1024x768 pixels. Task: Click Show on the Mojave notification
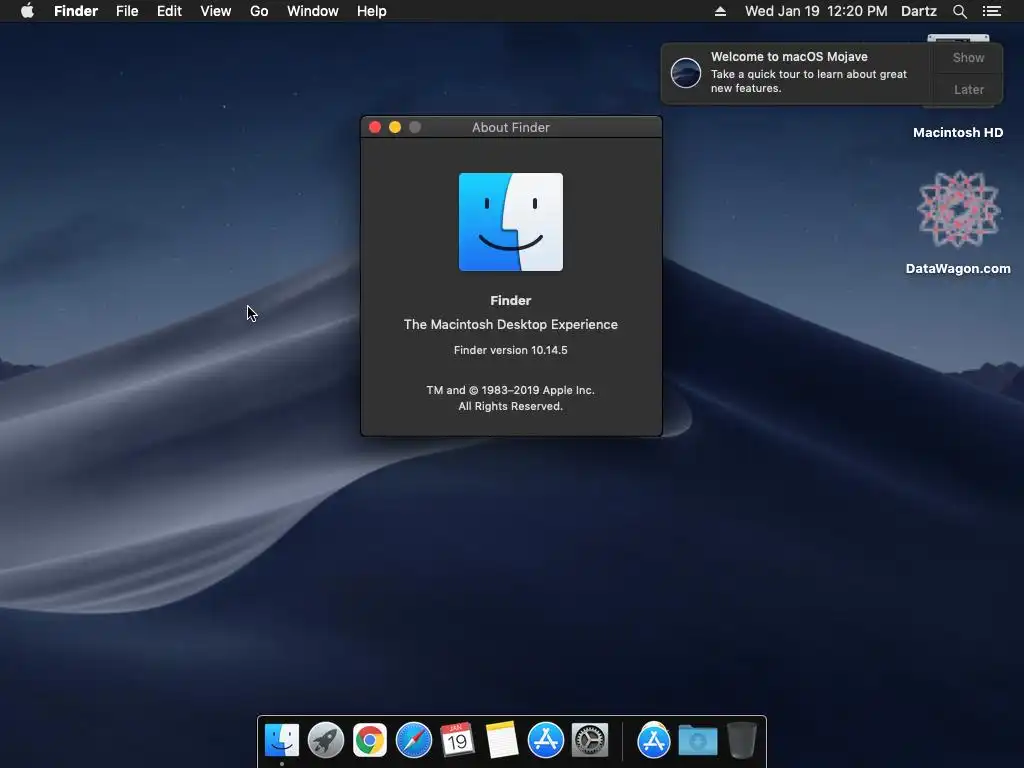(x=968, y=57)
